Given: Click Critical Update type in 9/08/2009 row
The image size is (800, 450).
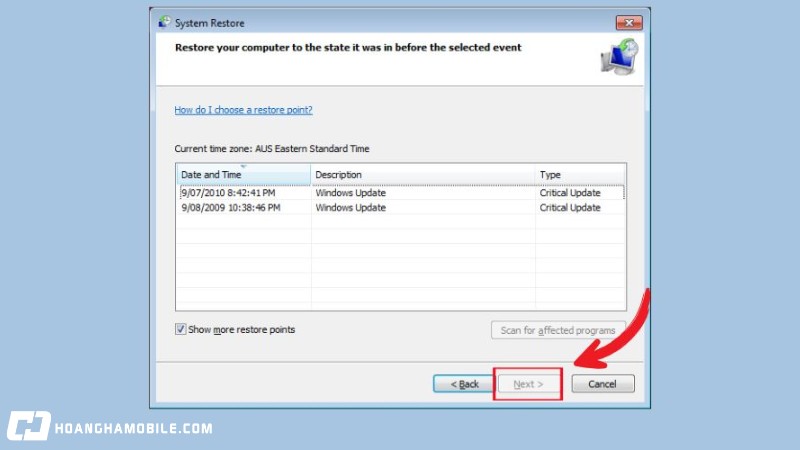Looking at the screenshot, I should [570, 208].
